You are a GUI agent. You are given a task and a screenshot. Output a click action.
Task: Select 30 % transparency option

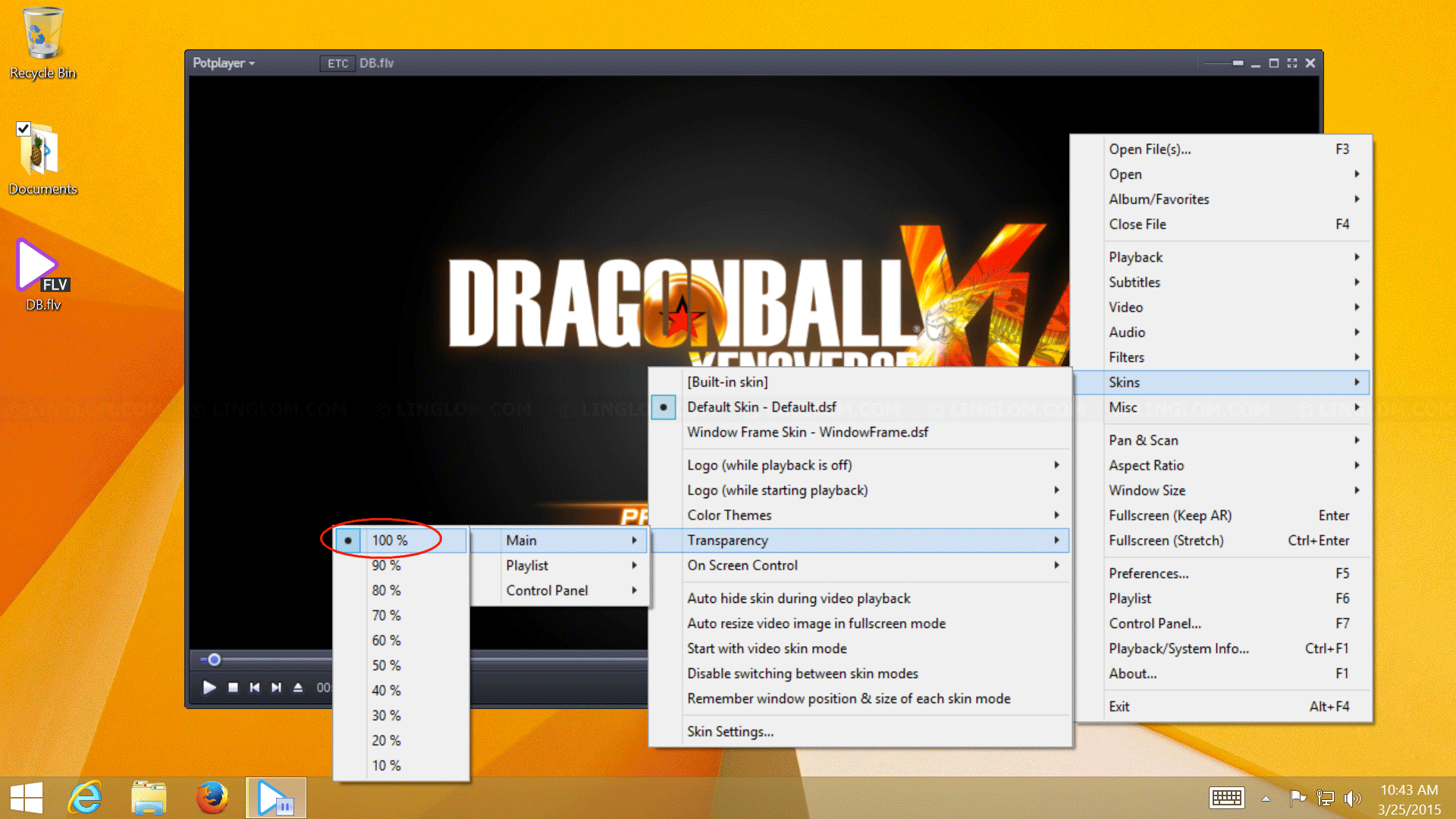click(x=400, y=716)
